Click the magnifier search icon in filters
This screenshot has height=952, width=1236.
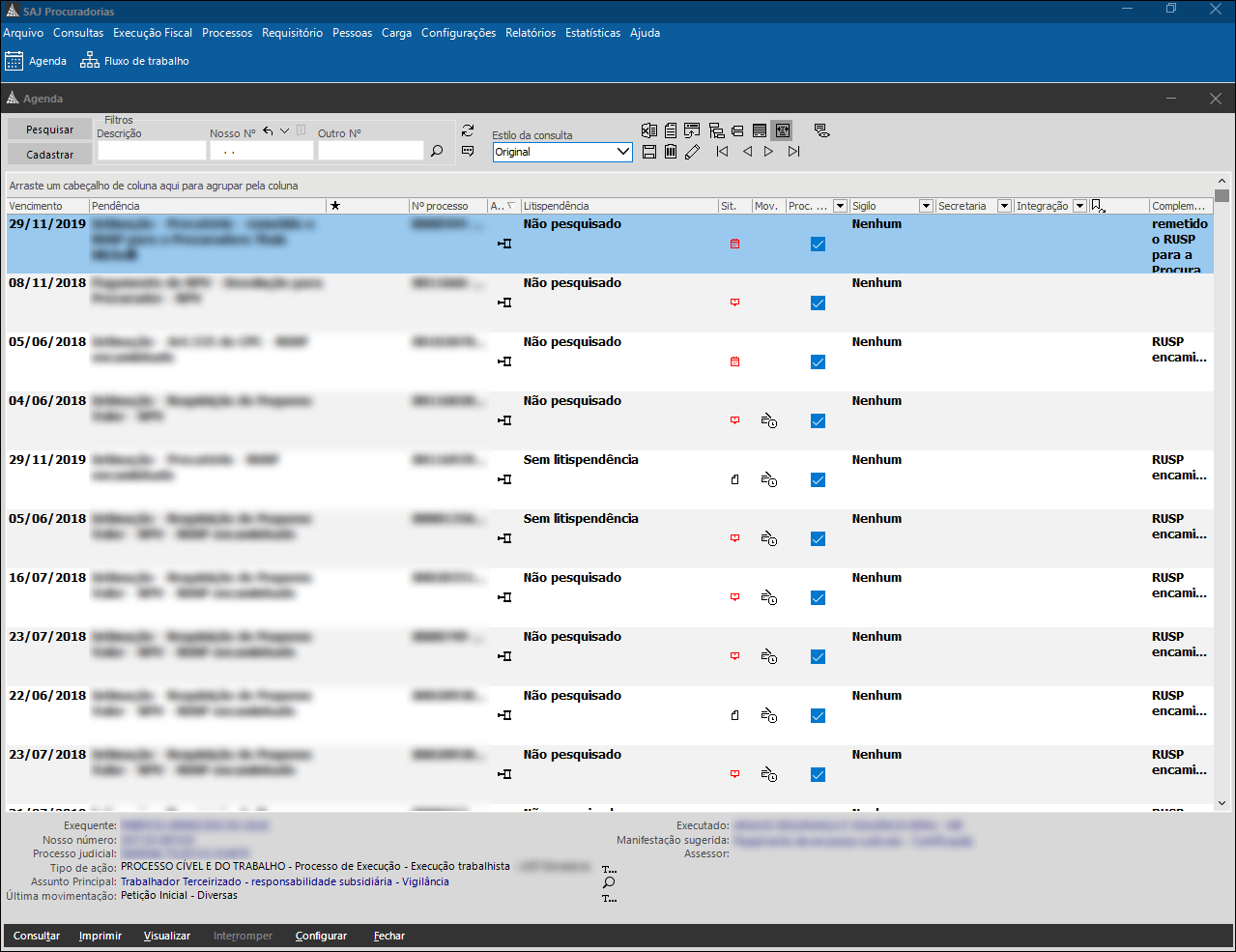pos(437,151)
